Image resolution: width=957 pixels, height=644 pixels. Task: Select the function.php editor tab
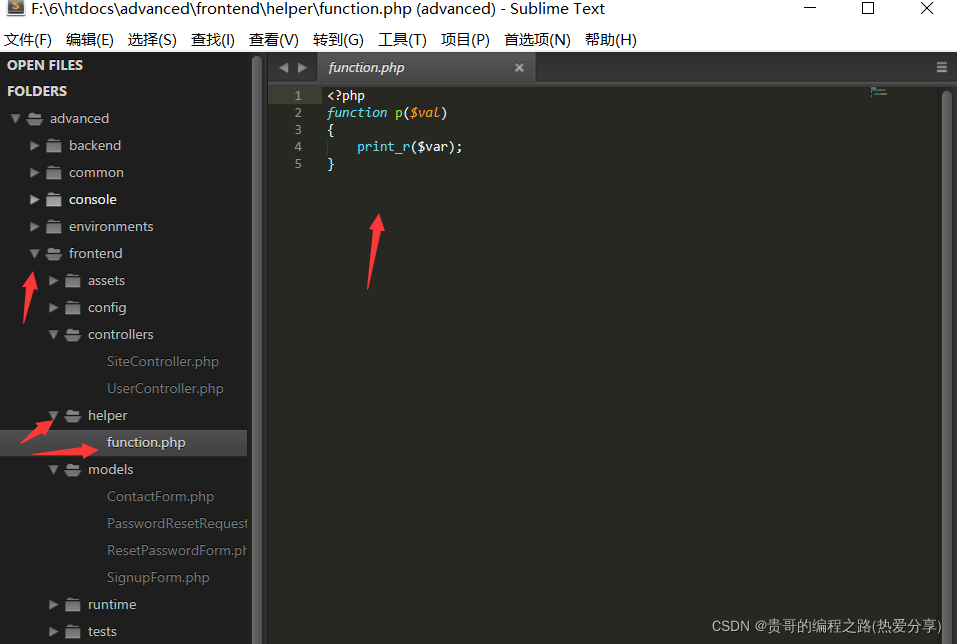tap(425, 68)
